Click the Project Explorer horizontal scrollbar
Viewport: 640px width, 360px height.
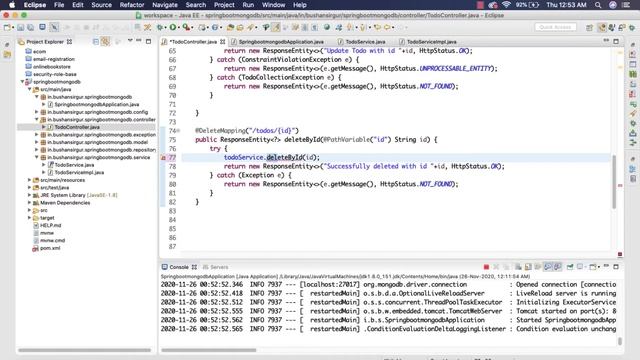coord(84,350)
